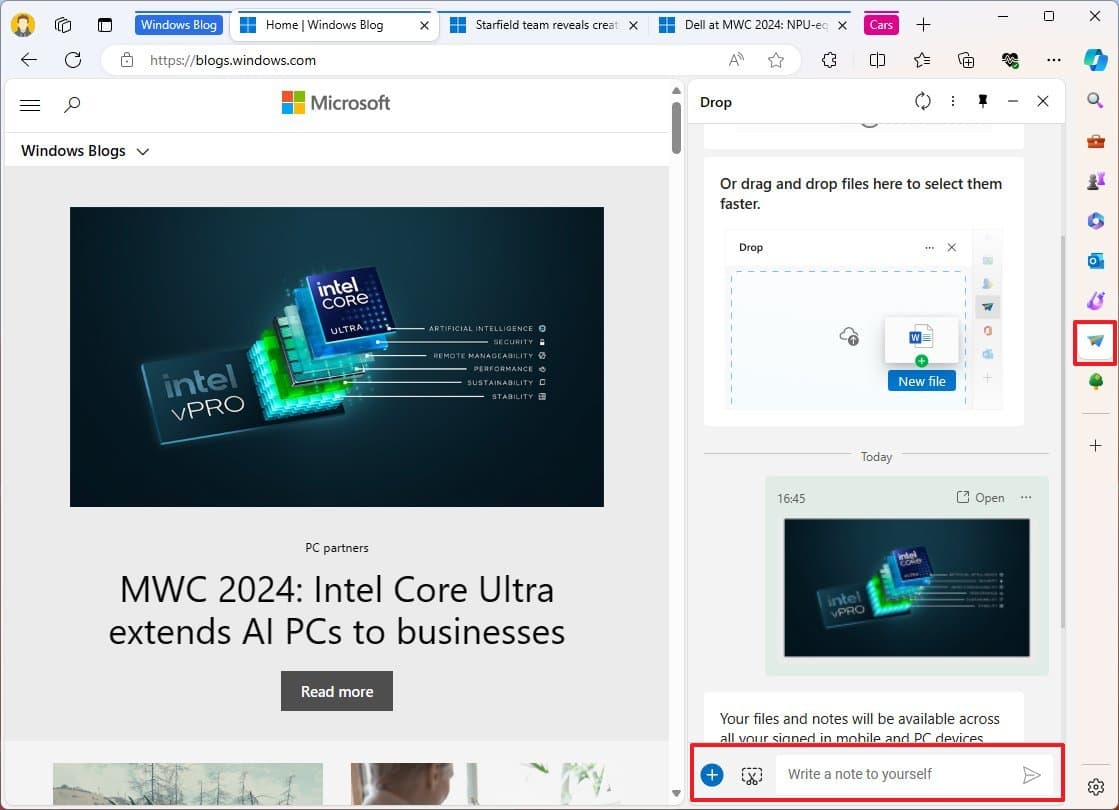Open the Designer sidebar tool
The image size is (1119, 810).
[1094, 221]
